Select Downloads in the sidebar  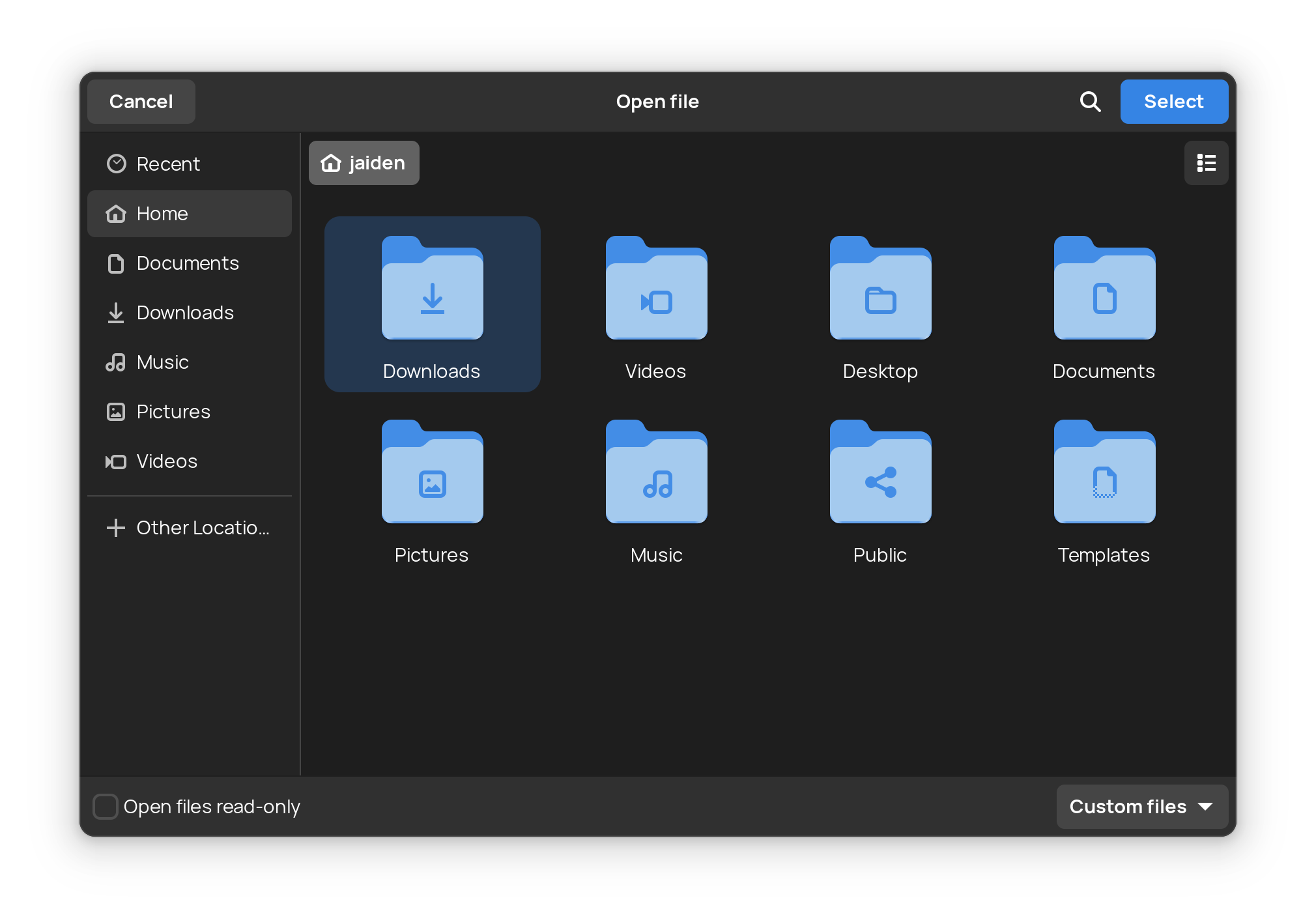pos(190,313)
